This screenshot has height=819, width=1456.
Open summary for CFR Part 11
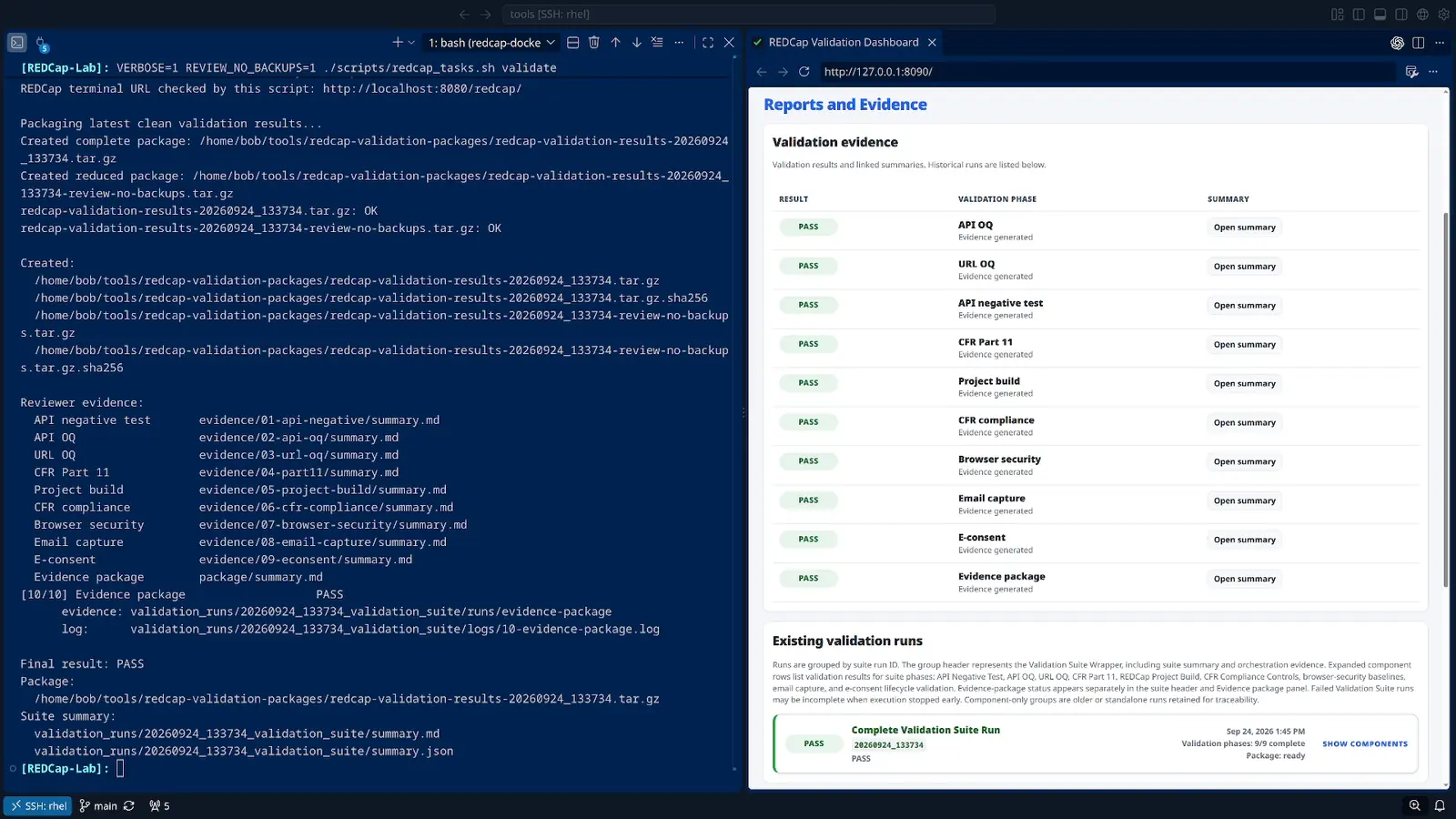coord(1244,345)
